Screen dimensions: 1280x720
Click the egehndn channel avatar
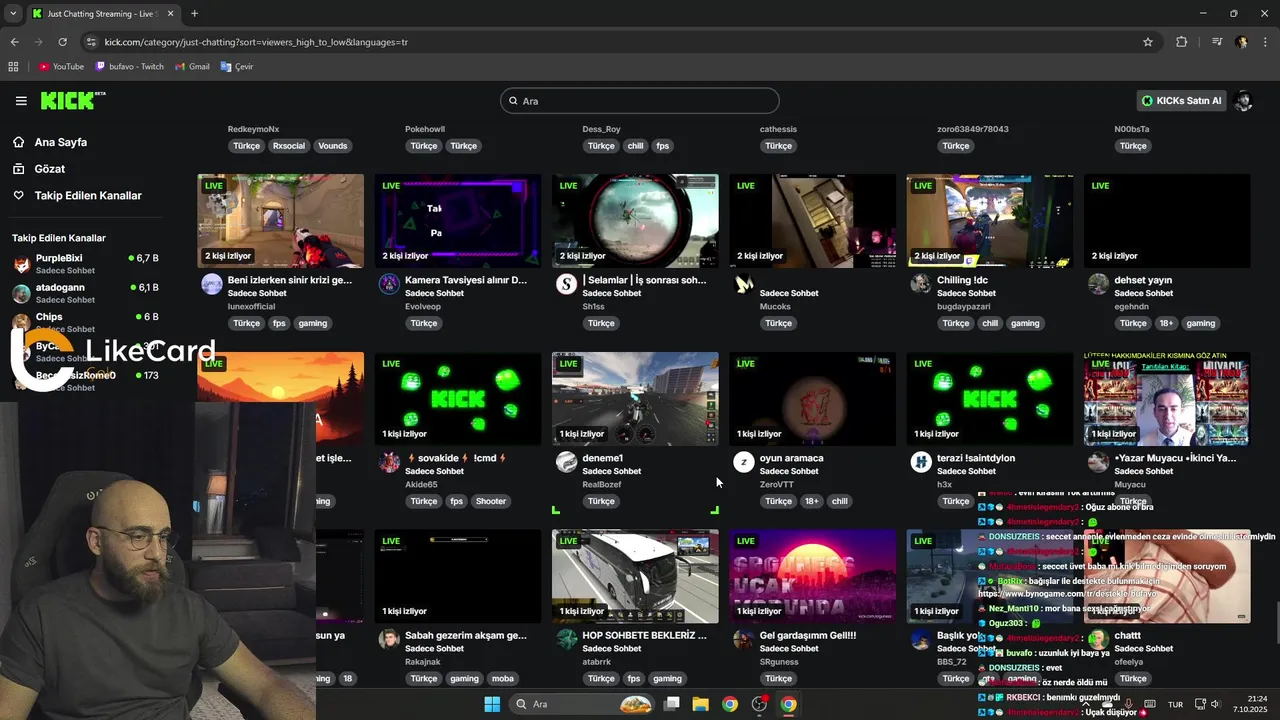coord(1098,284)
